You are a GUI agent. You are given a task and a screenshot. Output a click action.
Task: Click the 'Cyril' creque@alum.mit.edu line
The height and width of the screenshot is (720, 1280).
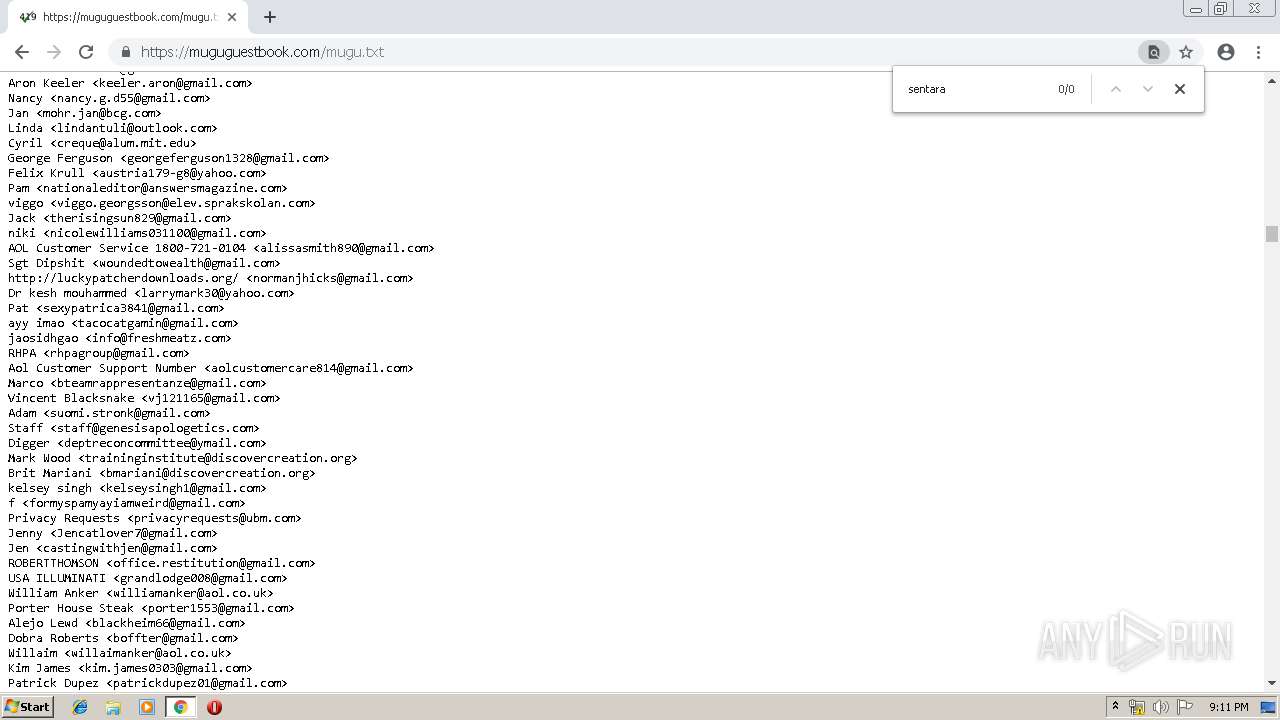click(x=102, y=143)
